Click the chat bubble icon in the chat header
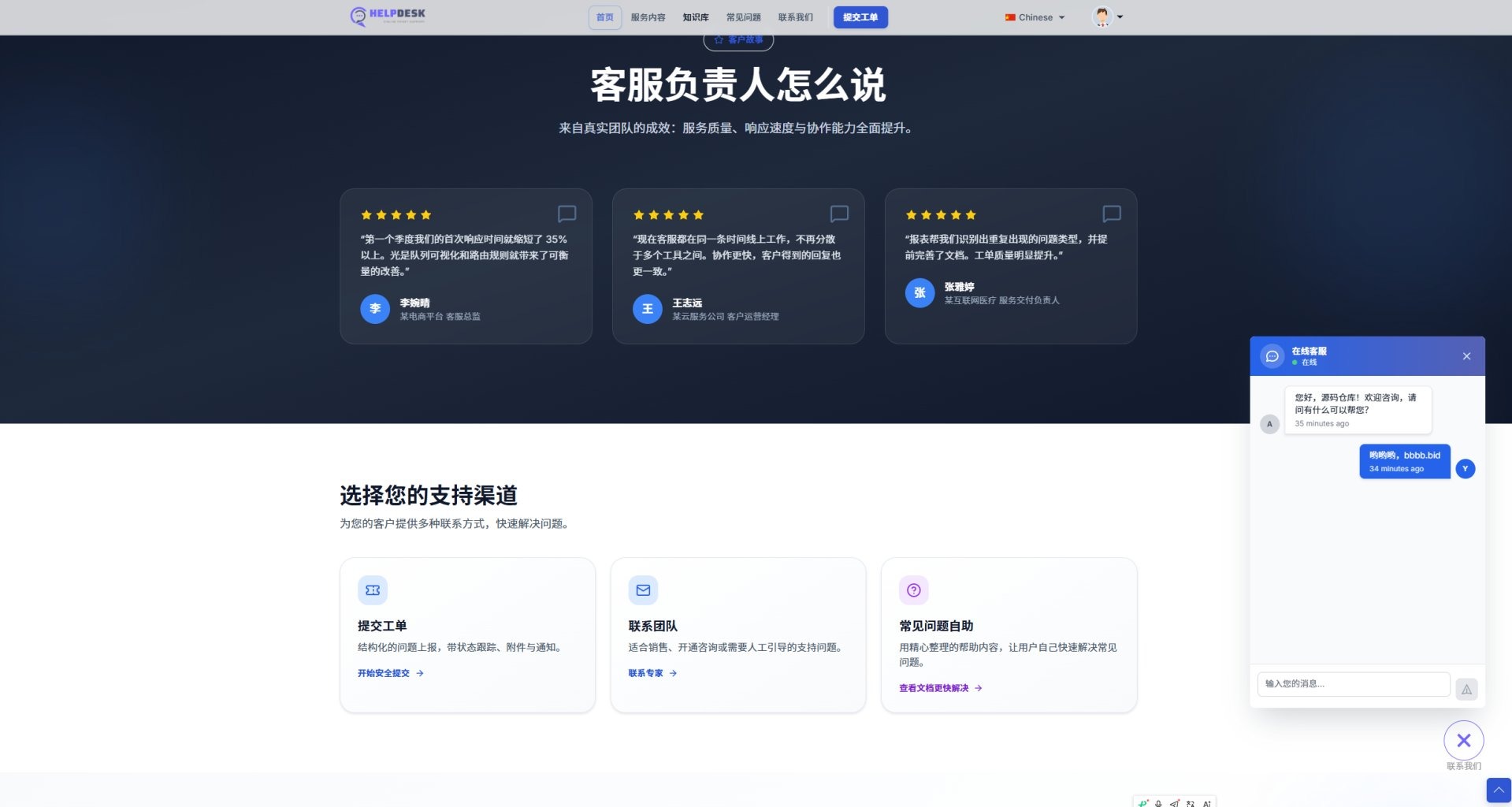 click(x=1272, y=356)
